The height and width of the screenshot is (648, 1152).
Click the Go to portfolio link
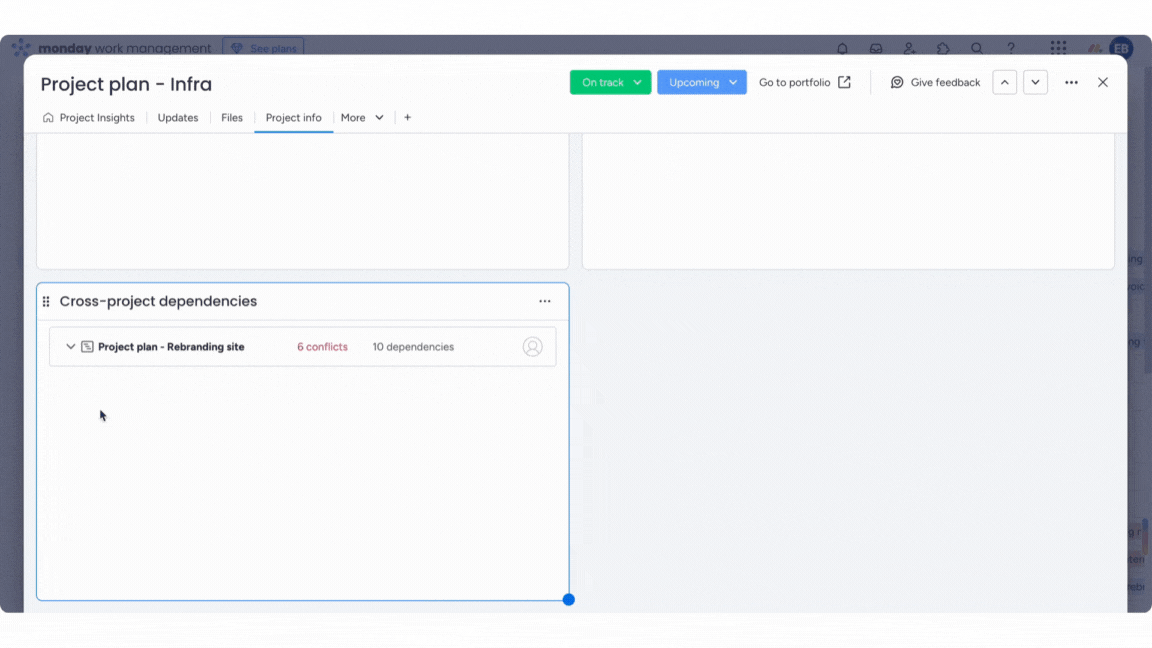pos(804,82)
